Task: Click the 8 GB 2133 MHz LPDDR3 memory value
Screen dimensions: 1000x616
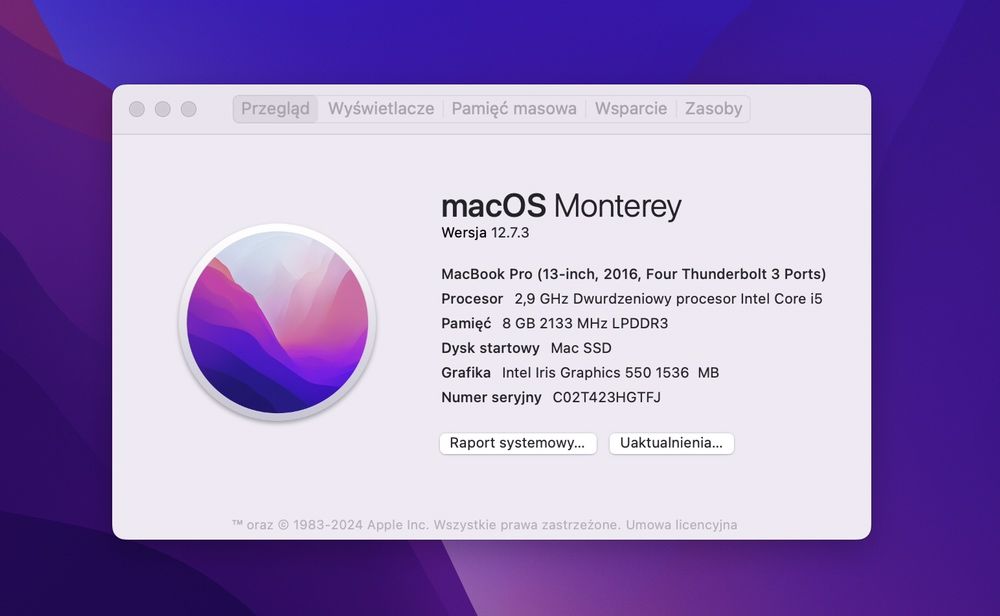Action: click(x=585, y=323)
